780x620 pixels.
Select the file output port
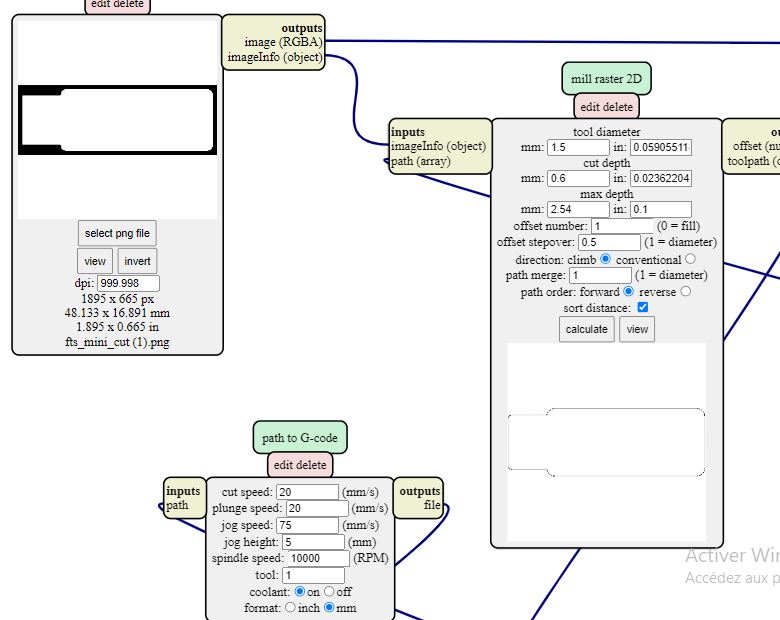432,505
